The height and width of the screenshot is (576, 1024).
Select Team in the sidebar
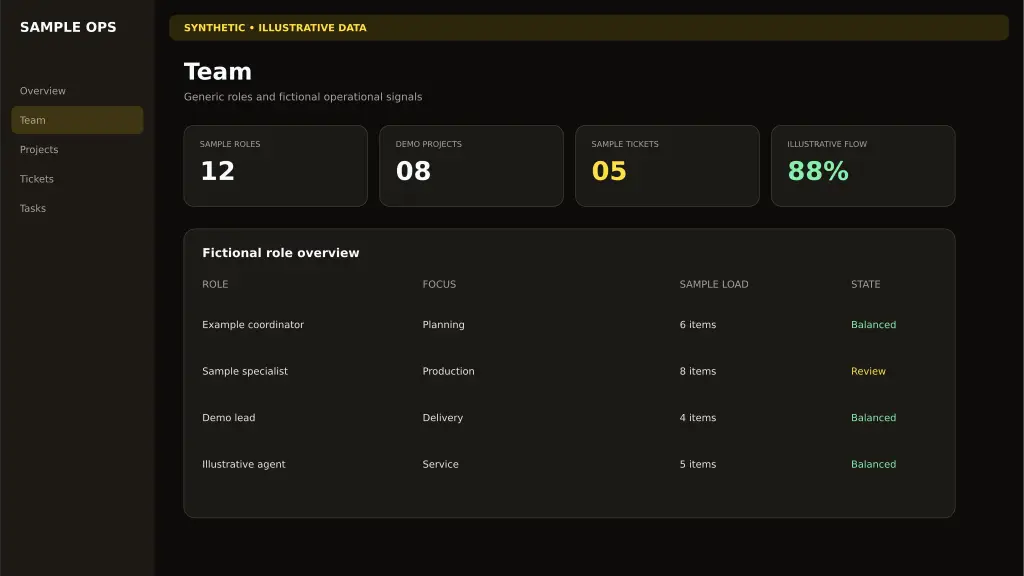[x=77, y=120]
